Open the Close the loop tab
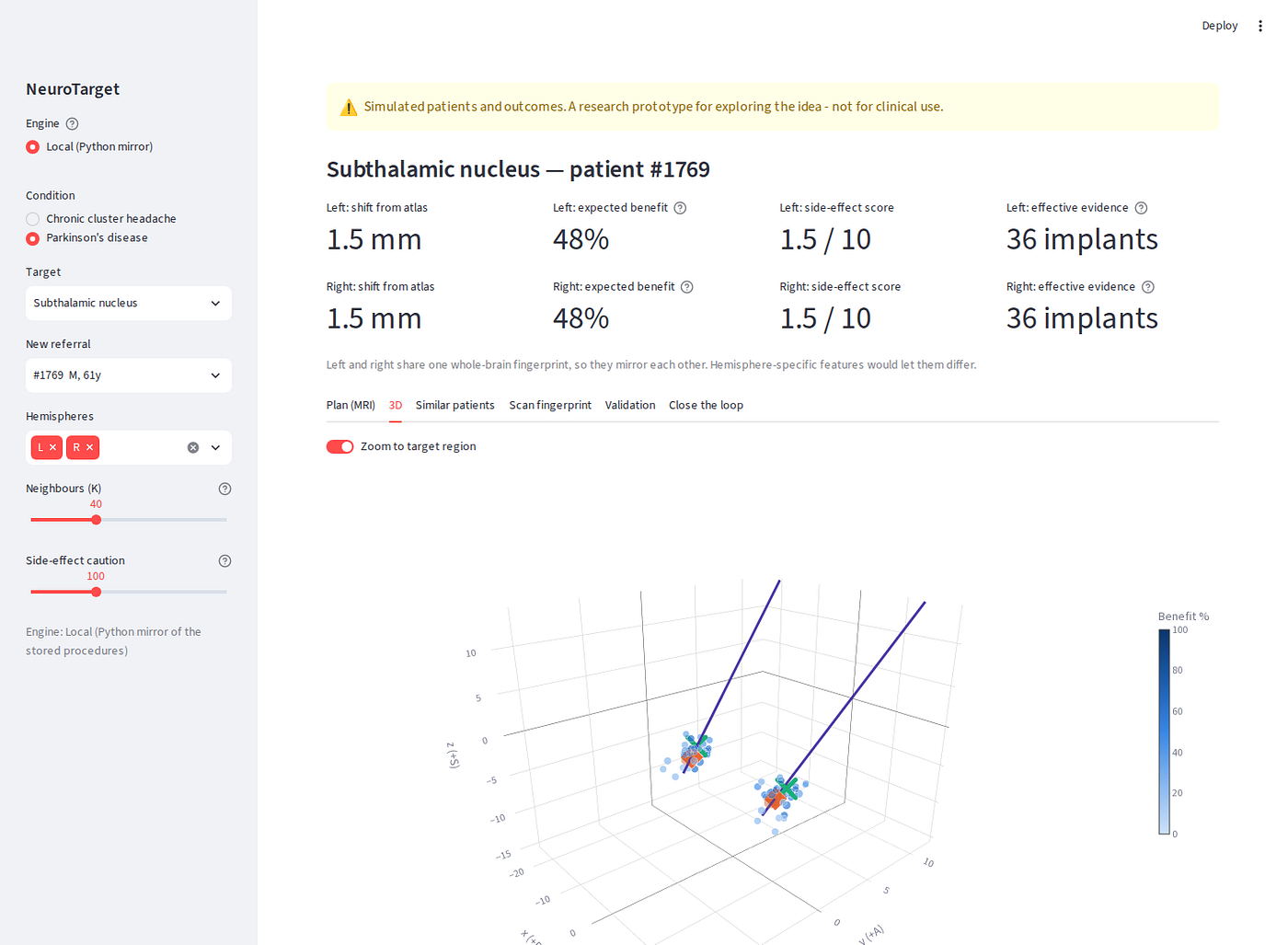Viewport: 1288px width, 945px height. tap(706, 406)
